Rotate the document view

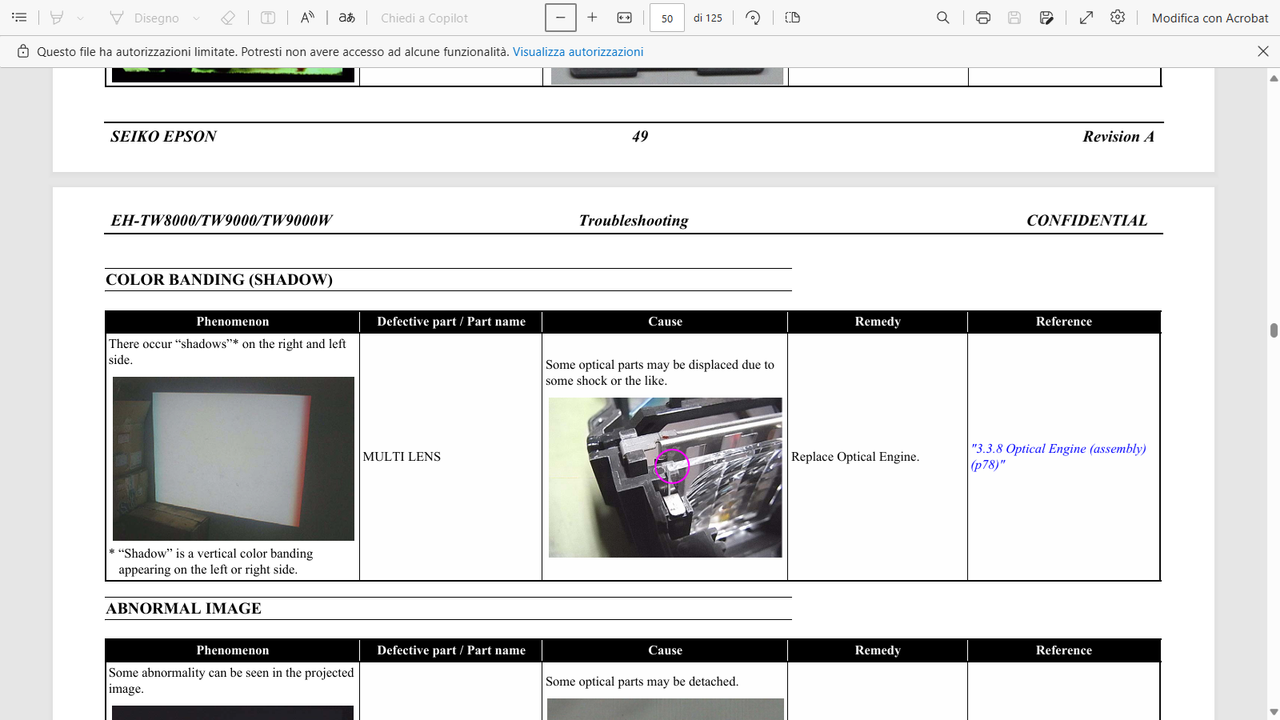[753, 18]
